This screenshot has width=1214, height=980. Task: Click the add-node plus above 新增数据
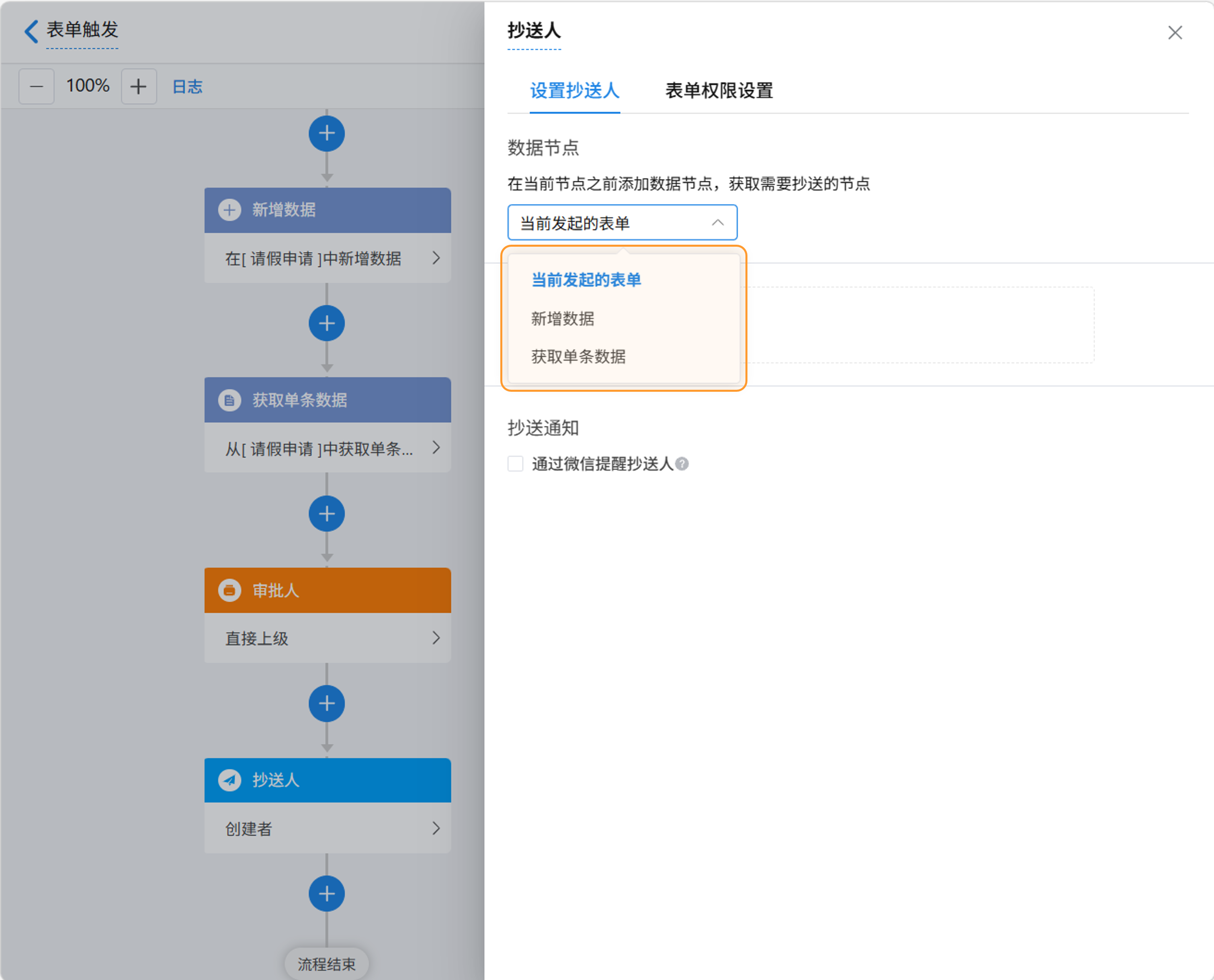[326, 134]
